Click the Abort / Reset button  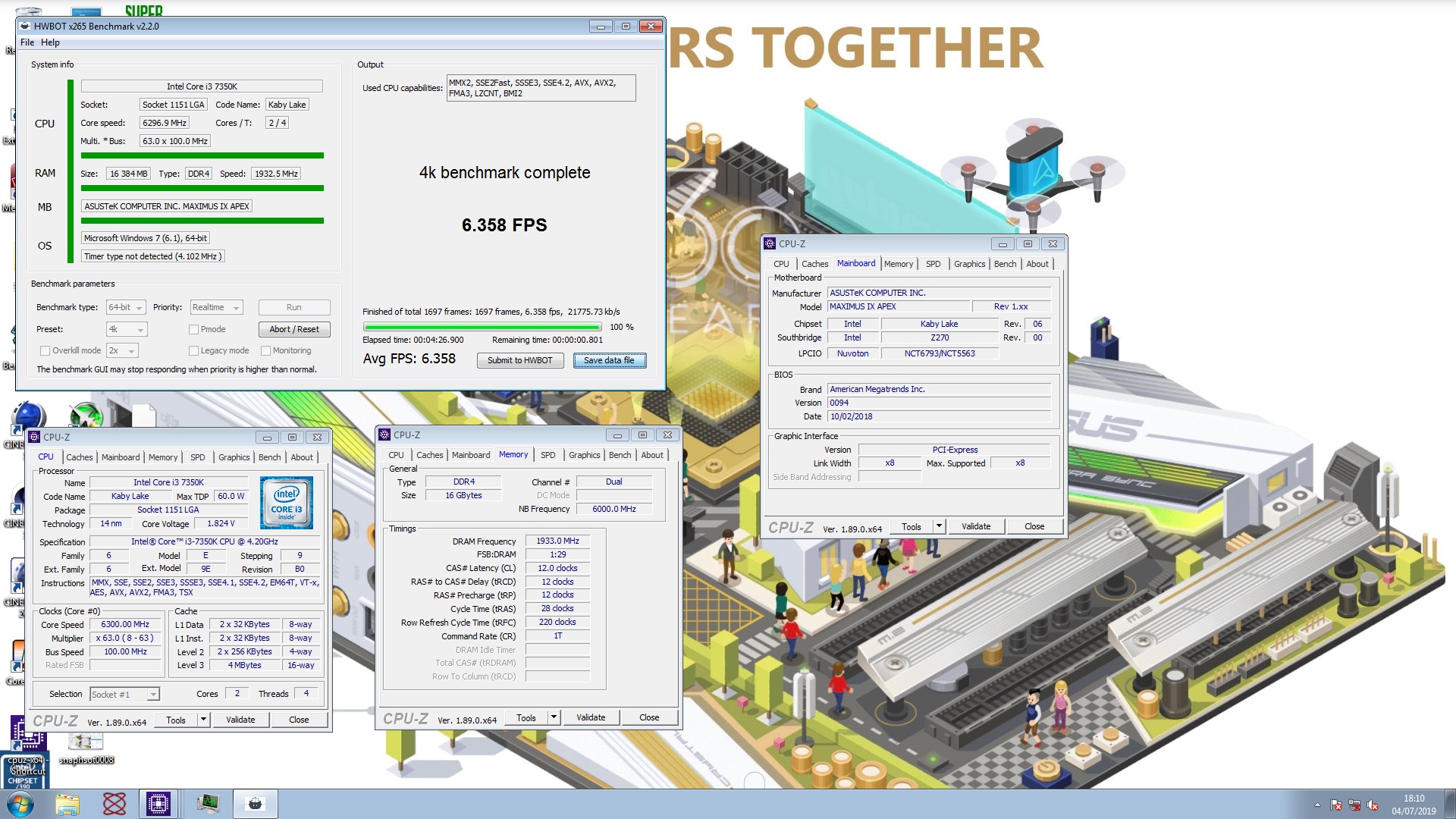tap(294, 329)
